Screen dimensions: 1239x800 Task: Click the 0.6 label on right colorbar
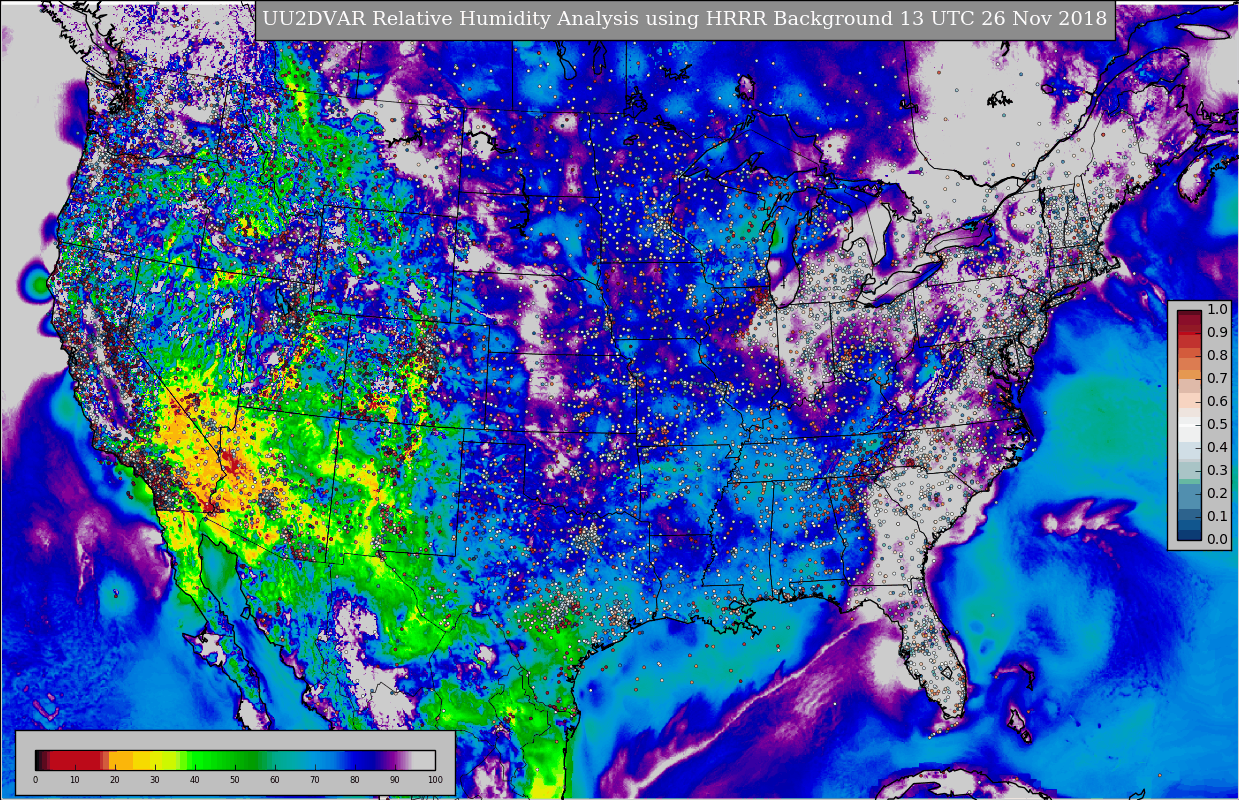(1217, 401)
